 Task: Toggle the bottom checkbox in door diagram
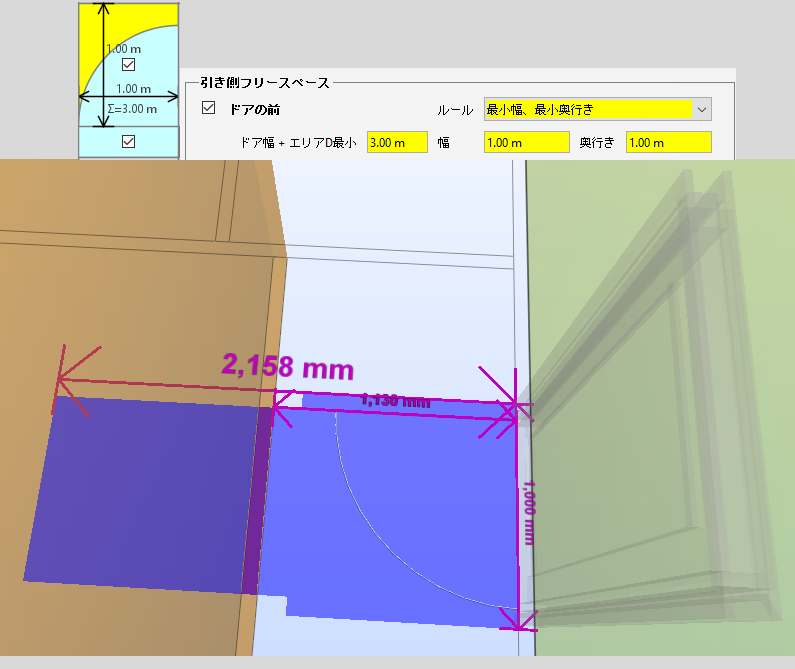tap(129, 142)
